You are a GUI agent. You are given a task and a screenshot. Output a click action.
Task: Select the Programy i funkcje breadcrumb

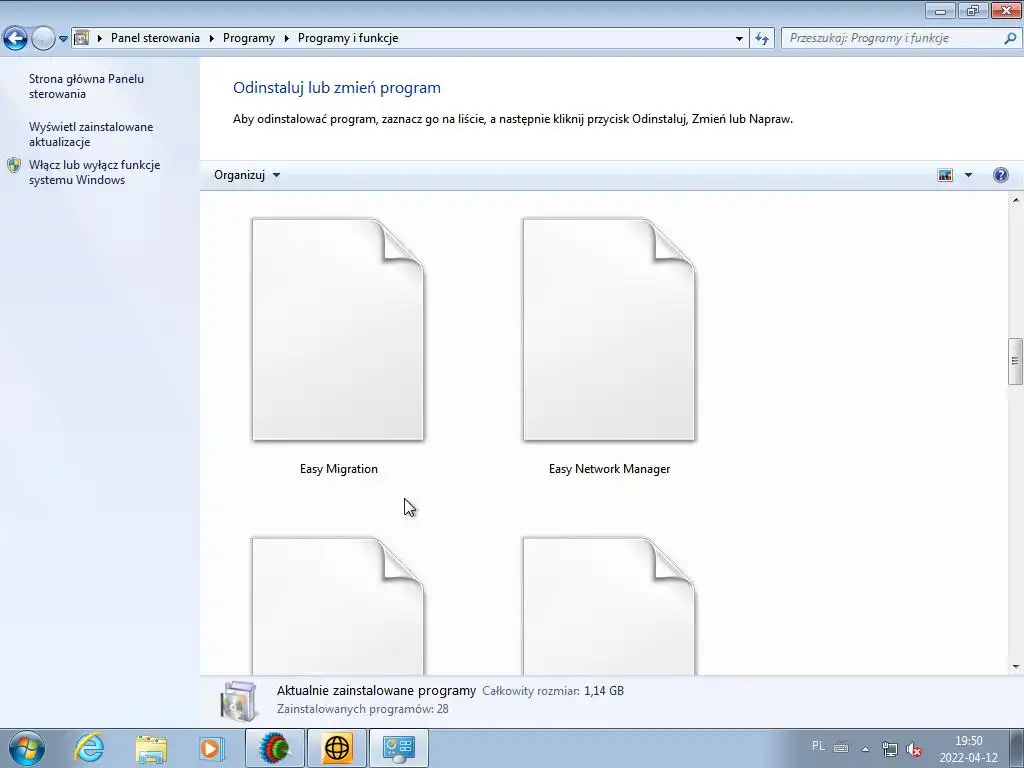click(x=348, y=38)
